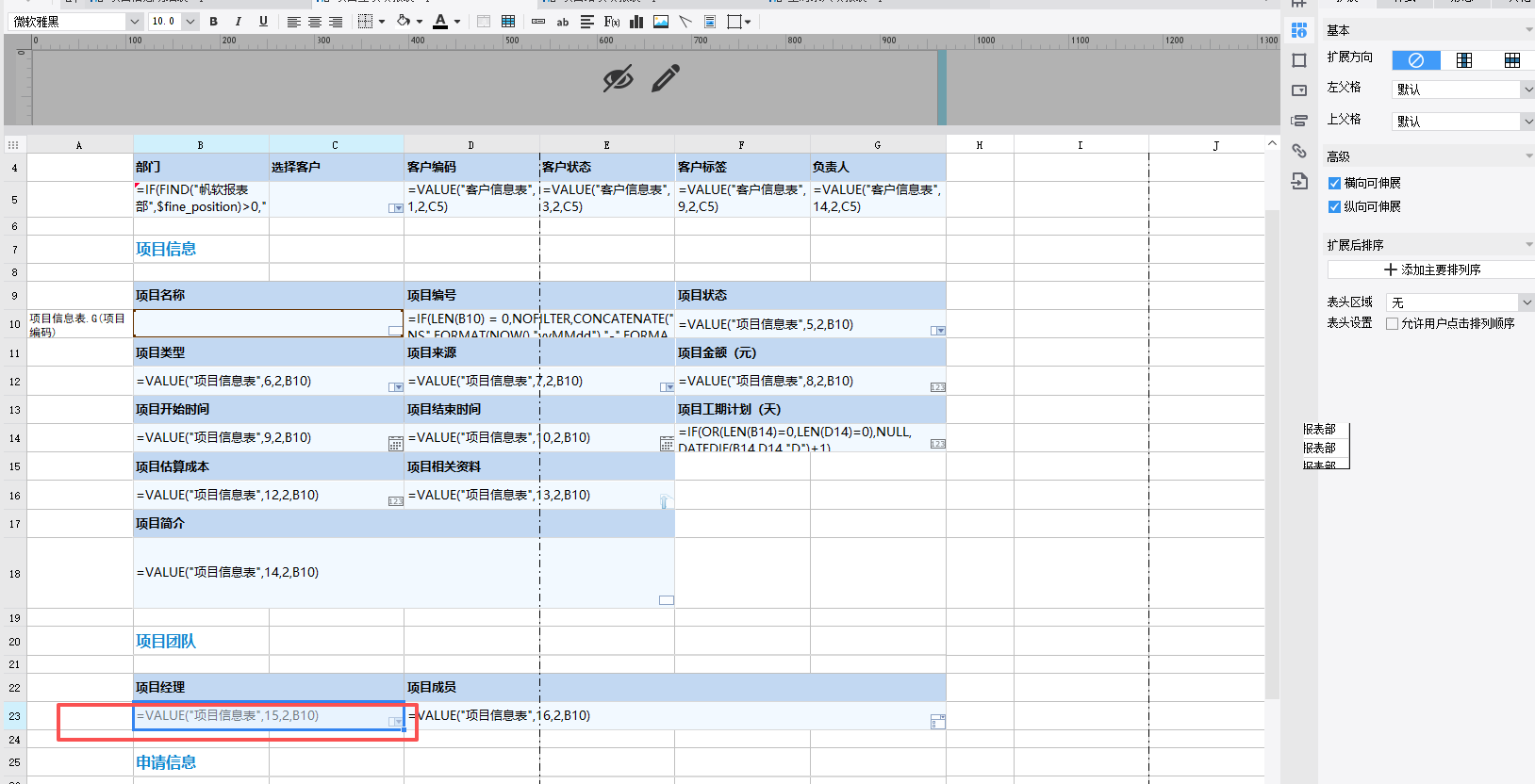Toggle italic formatting
The width and height of the screenshot is (1535, 784).
click(239, 22)
